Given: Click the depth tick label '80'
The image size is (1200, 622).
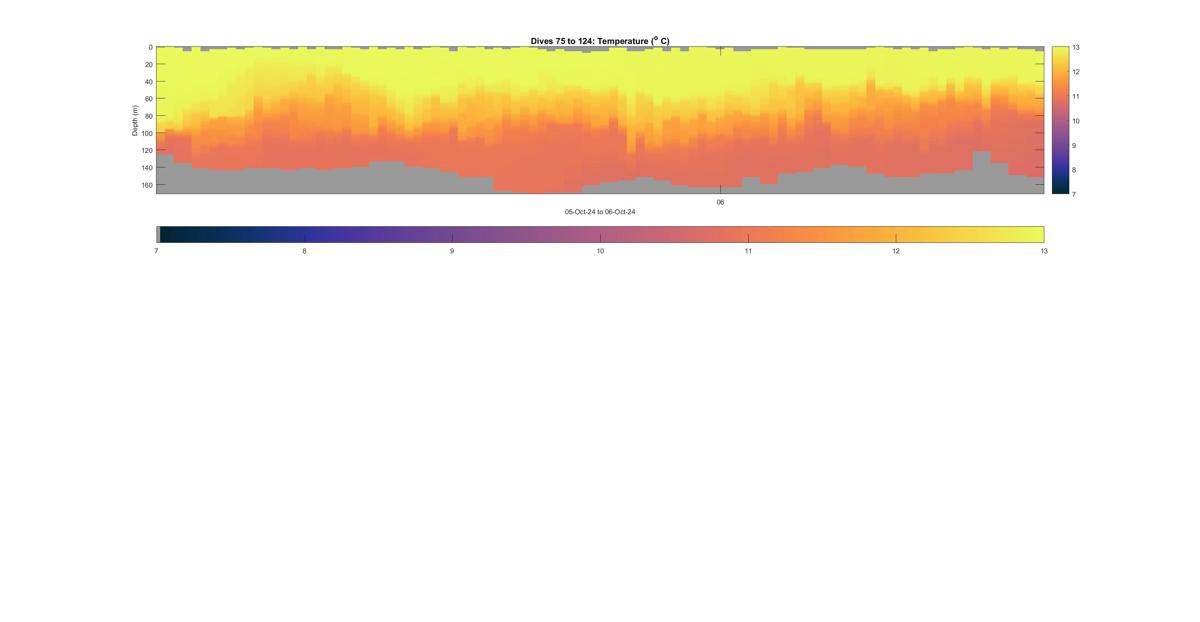Looking at the screenshot, I should 148,116.
